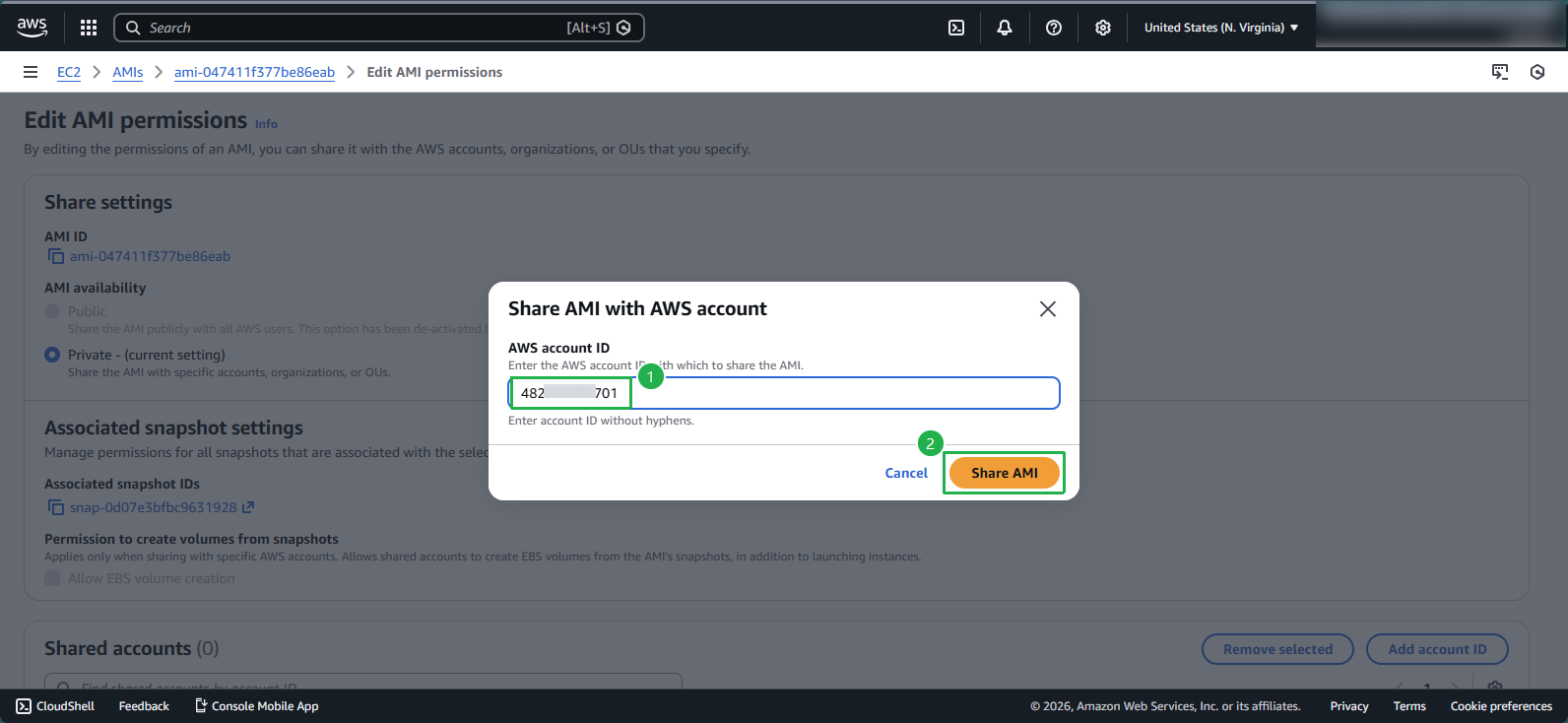Click 'Enter account ID without hyphens.' hint text

tap(601, 421)
